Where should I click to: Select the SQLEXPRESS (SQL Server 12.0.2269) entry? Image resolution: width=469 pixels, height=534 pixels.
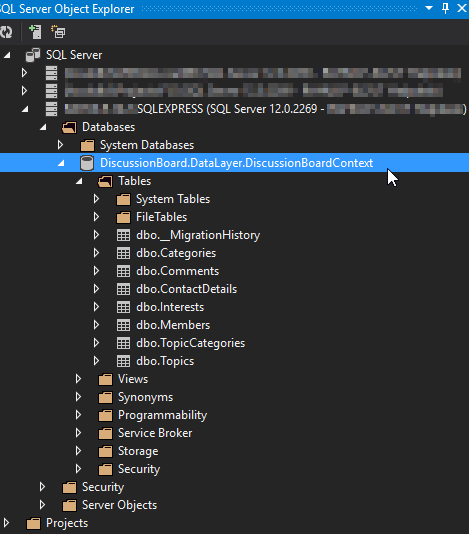click(x=265, y=109)
